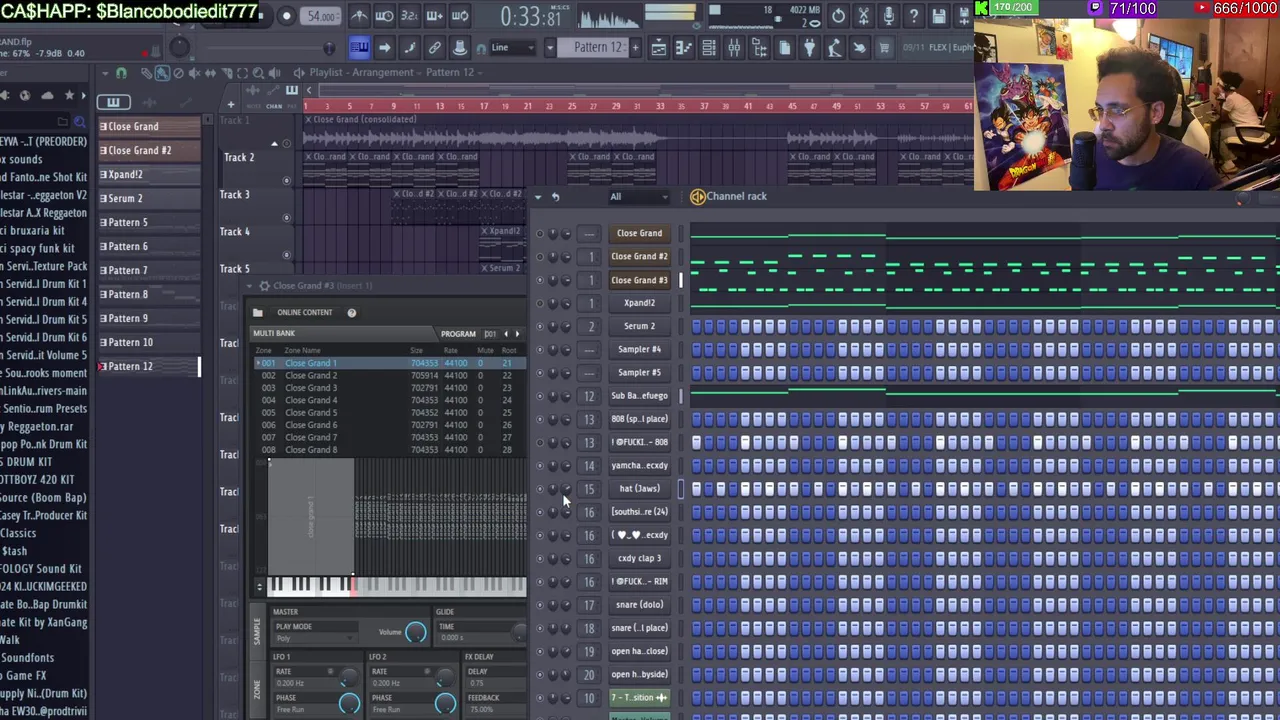Open the Playlist view icon
The height and width of the screenshot is (720, 1280).
(x=659, y=47)
